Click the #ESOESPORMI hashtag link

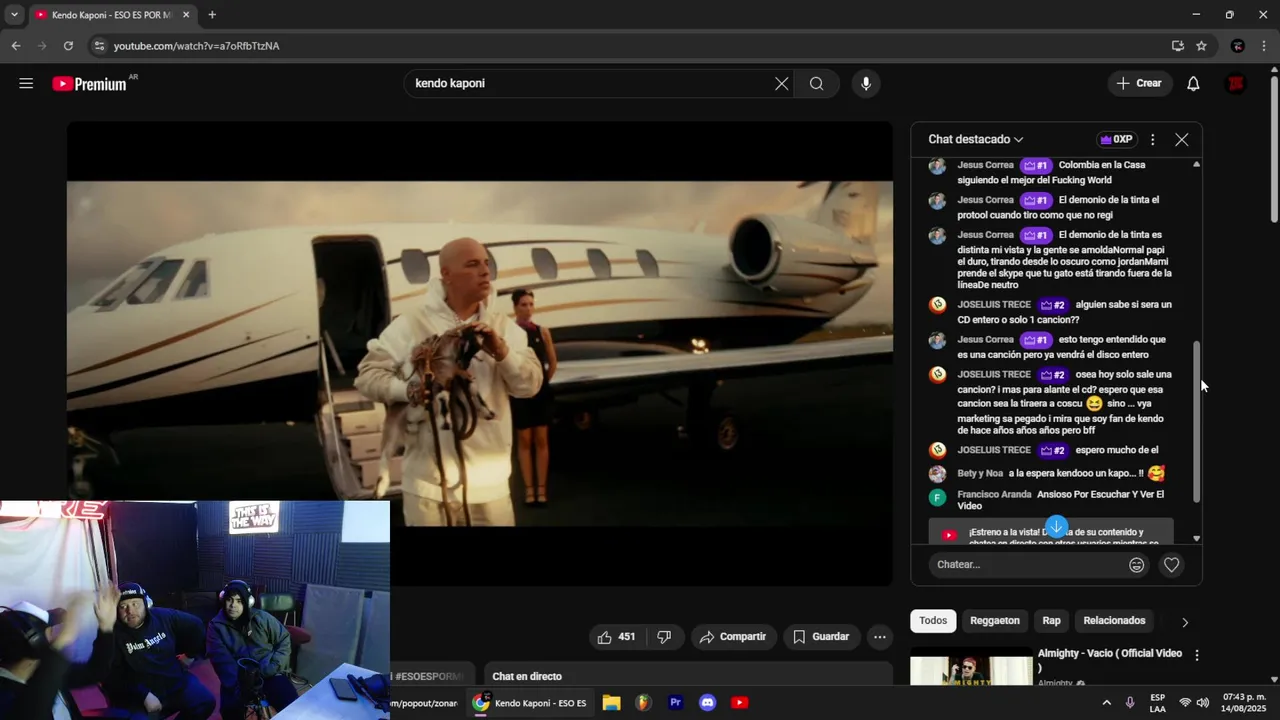coord(429,677)
